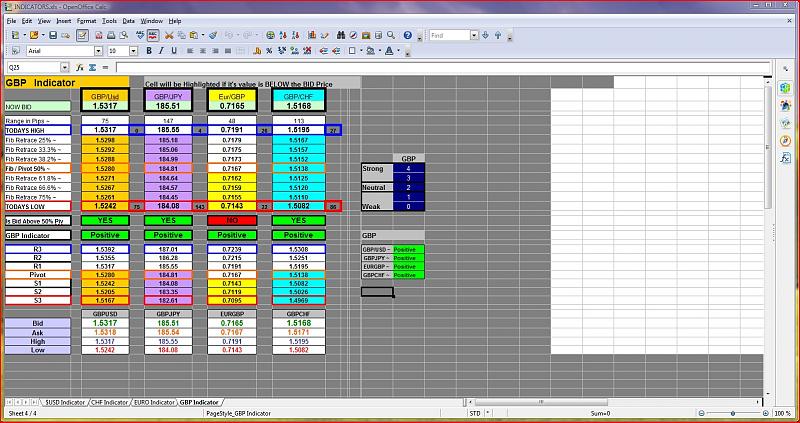Open OpenOffice Help question mark icon
This screenshot has width=800, height=423.
[x=407, y=35]
